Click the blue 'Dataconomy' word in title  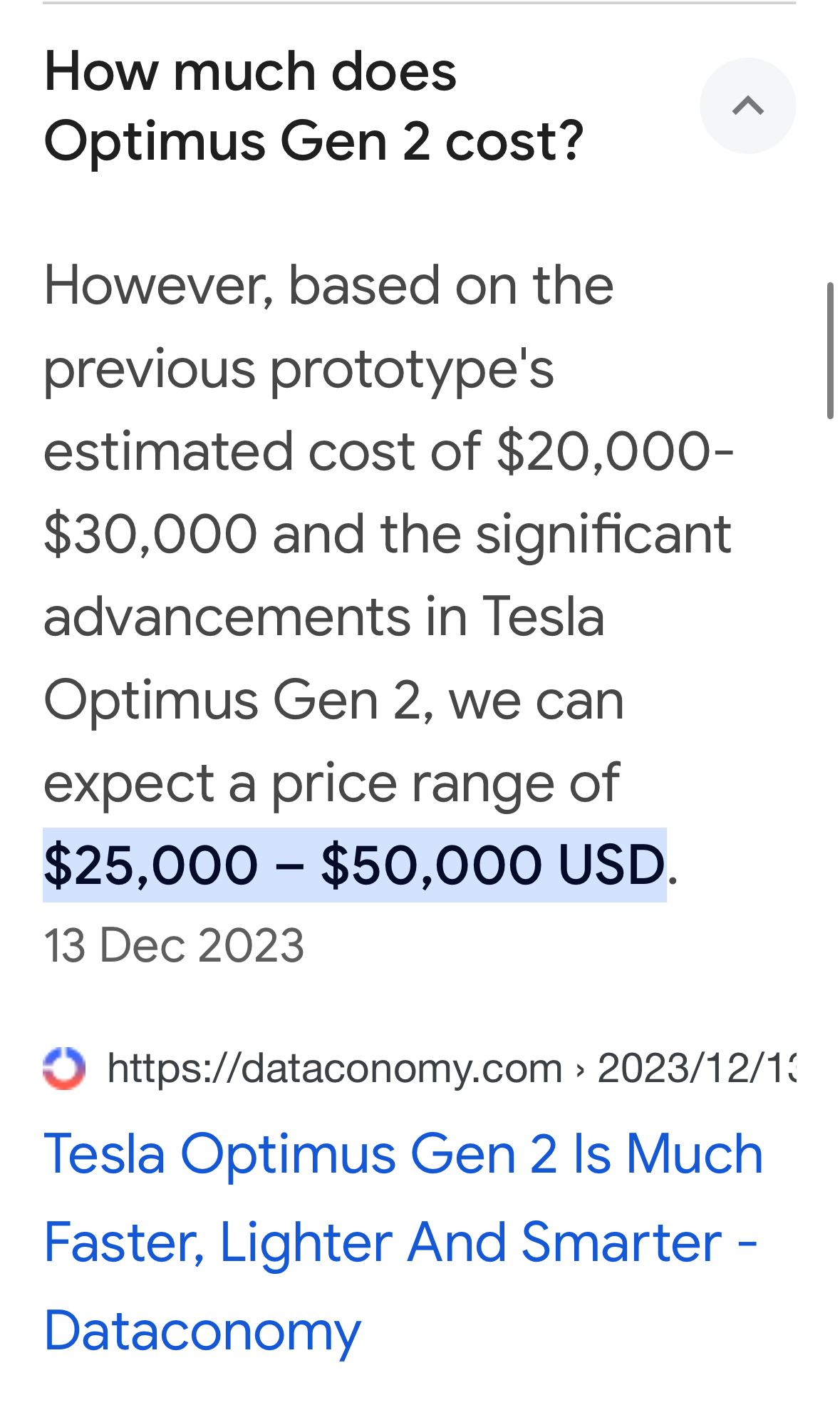pyautogui.click(x=202, y=1331)
